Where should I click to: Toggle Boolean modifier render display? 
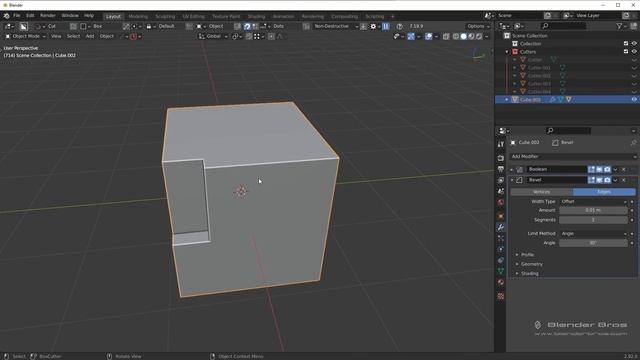[x=607, y=169]
